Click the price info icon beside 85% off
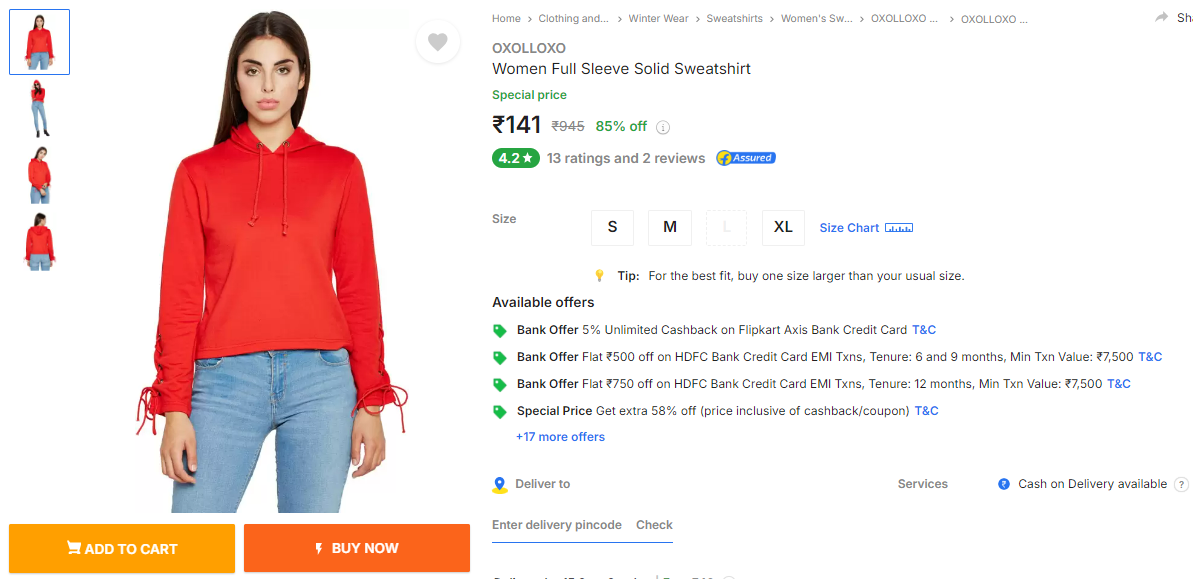 point(663,127)
